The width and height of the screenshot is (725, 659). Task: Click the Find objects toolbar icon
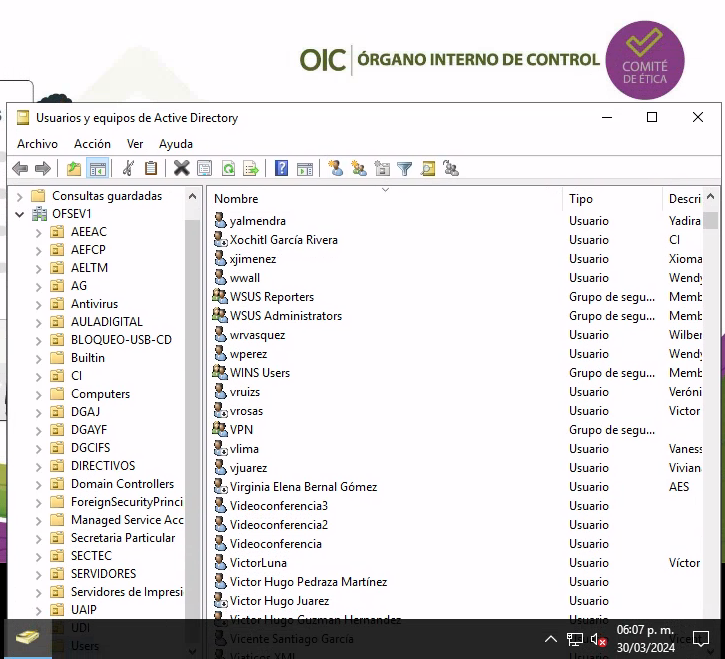click(428, 168)
